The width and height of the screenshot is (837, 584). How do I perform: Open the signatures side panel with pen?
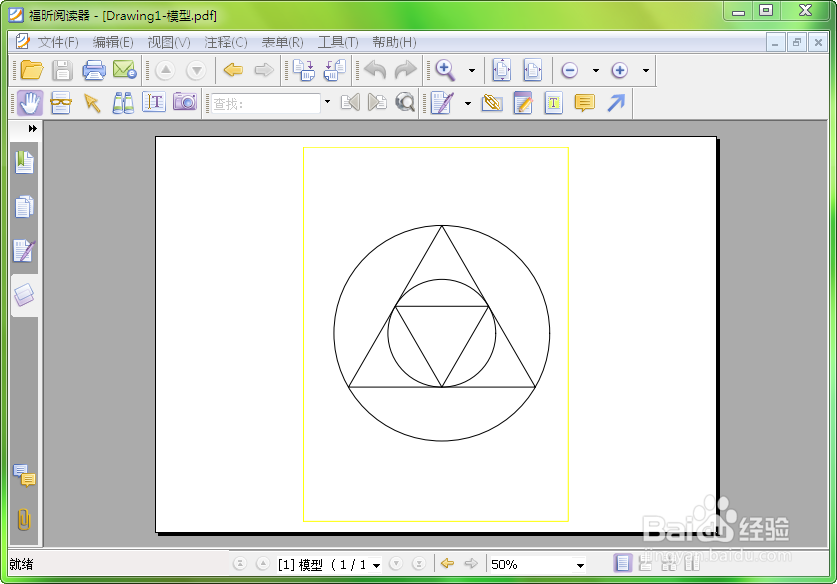point(24,251)
